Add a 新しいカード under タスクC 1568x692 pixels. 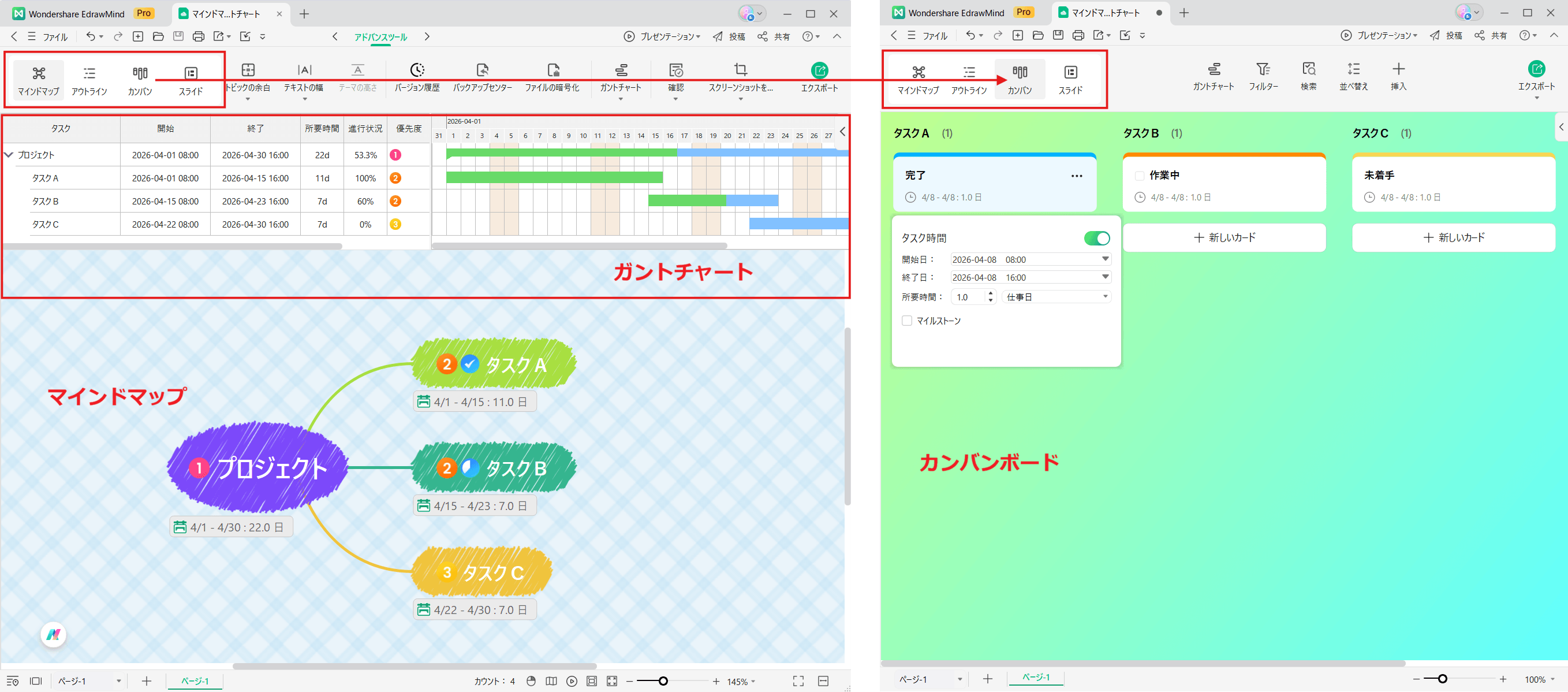pyautogui.click(x=1454, y=237)
